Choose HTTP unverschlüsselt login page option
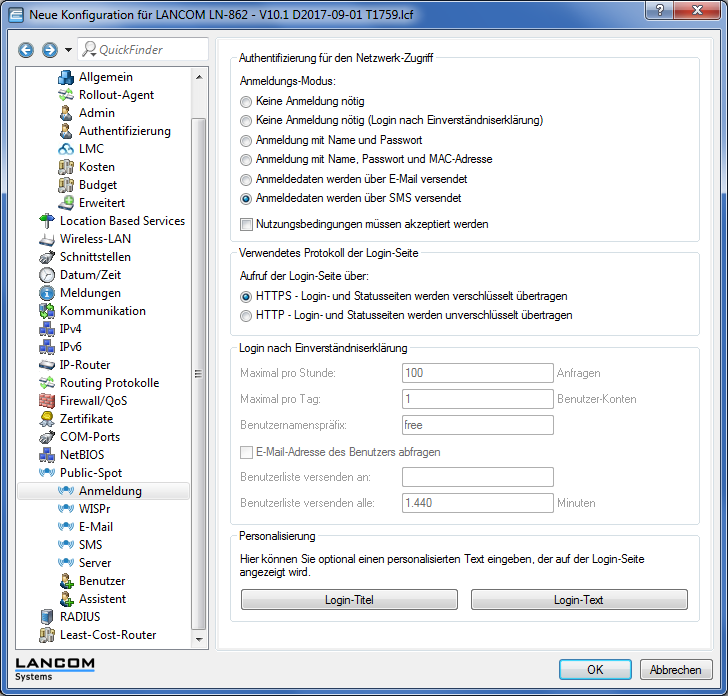Viewport: 728px width, 696px height. [x=247, y=315]
